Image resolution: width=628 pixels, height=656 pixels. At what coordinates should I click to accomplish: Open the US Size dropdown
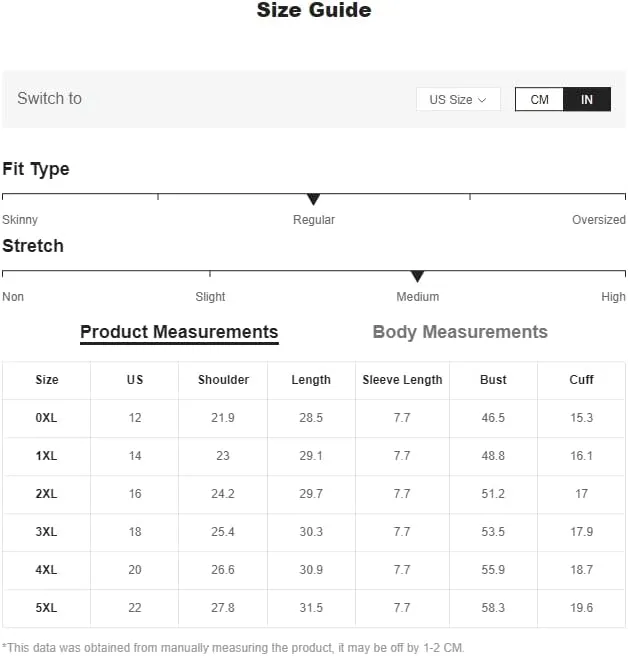[x=458, y=100]
